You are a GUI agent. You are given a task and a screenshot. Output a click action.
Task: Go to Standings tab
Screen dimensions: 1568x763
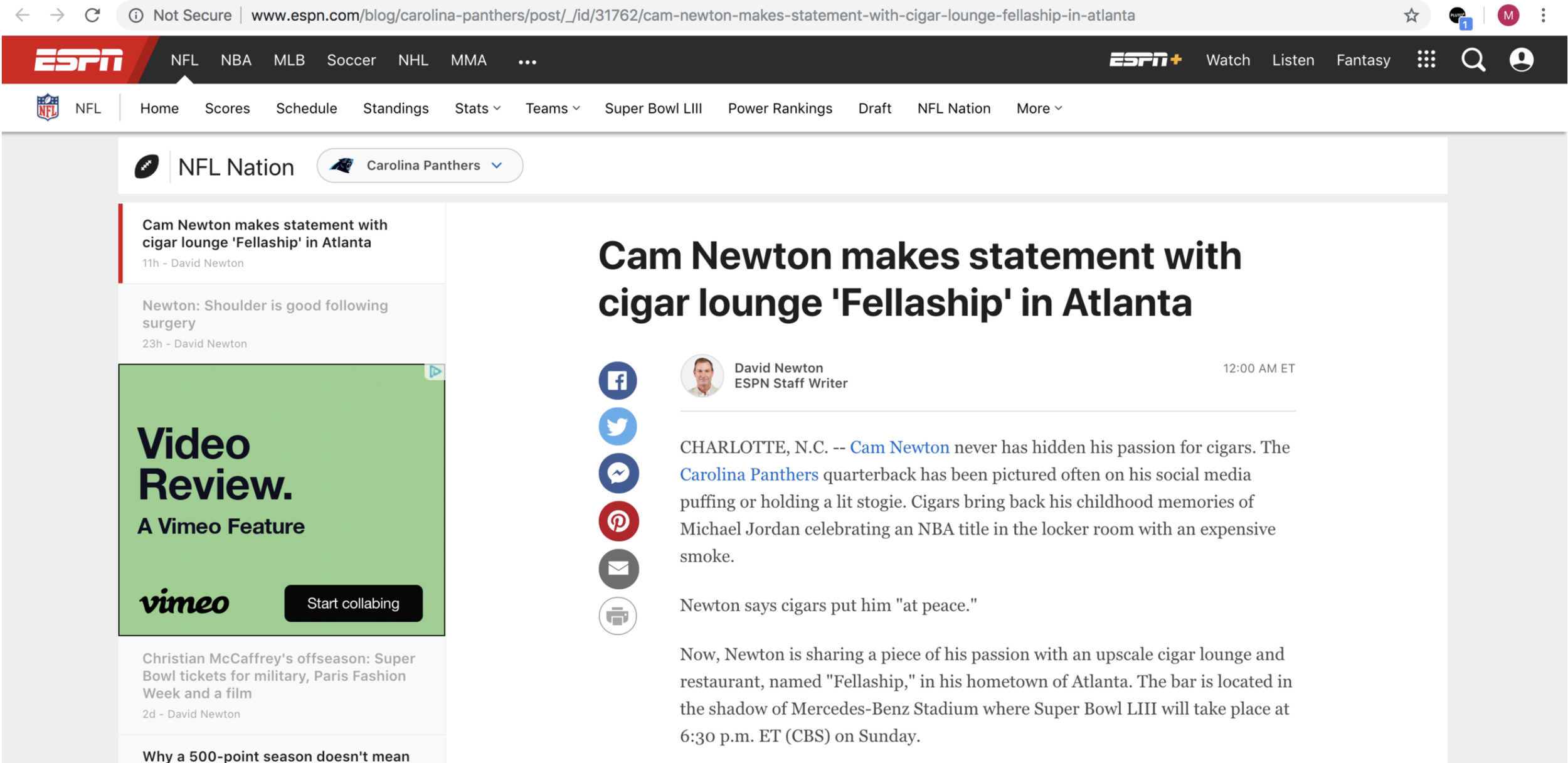[x=396, y=109]
